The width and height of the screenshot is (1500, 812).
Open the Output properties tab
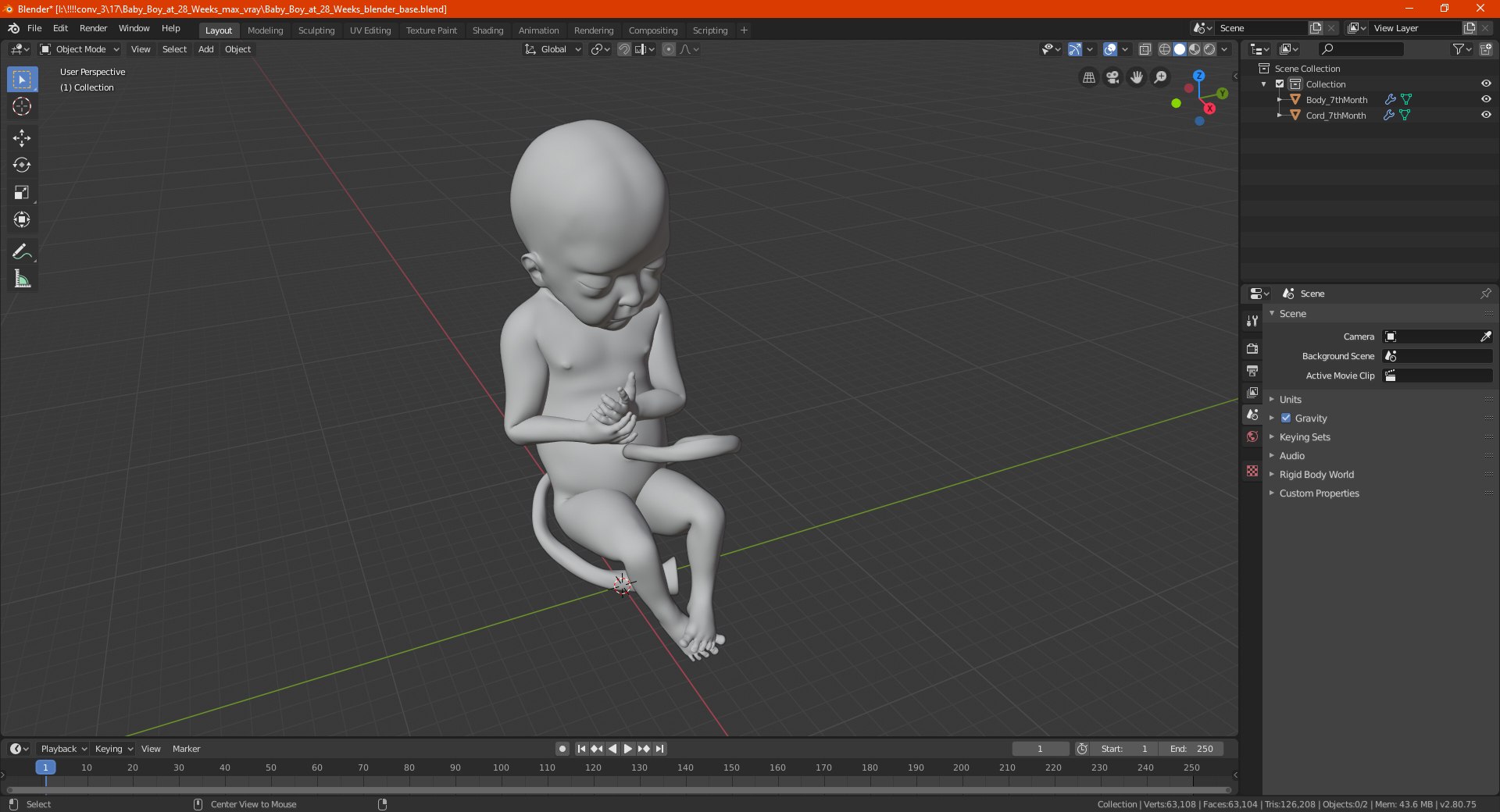pos(1252,370)
